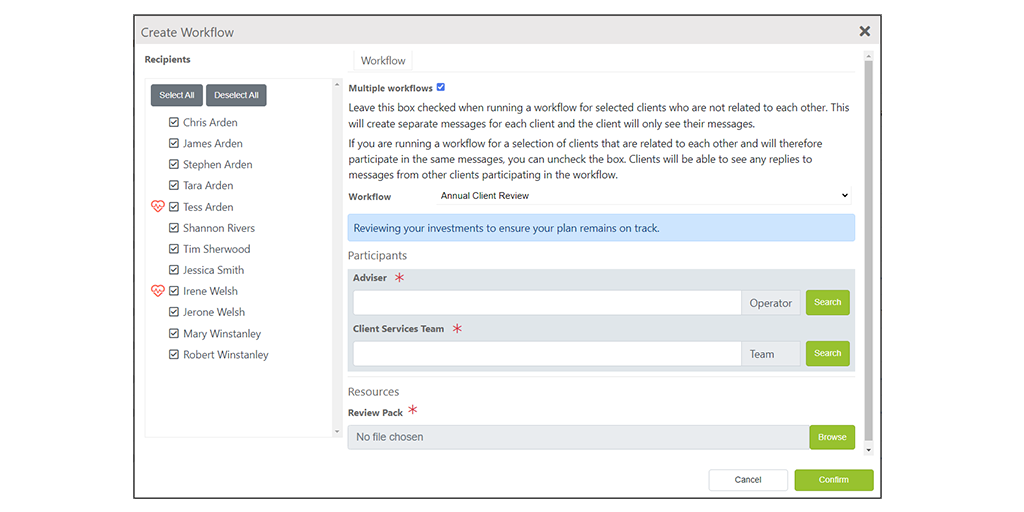Click the Robert Winstanley name
1024x512 pixels.
(x=226, y=355)
